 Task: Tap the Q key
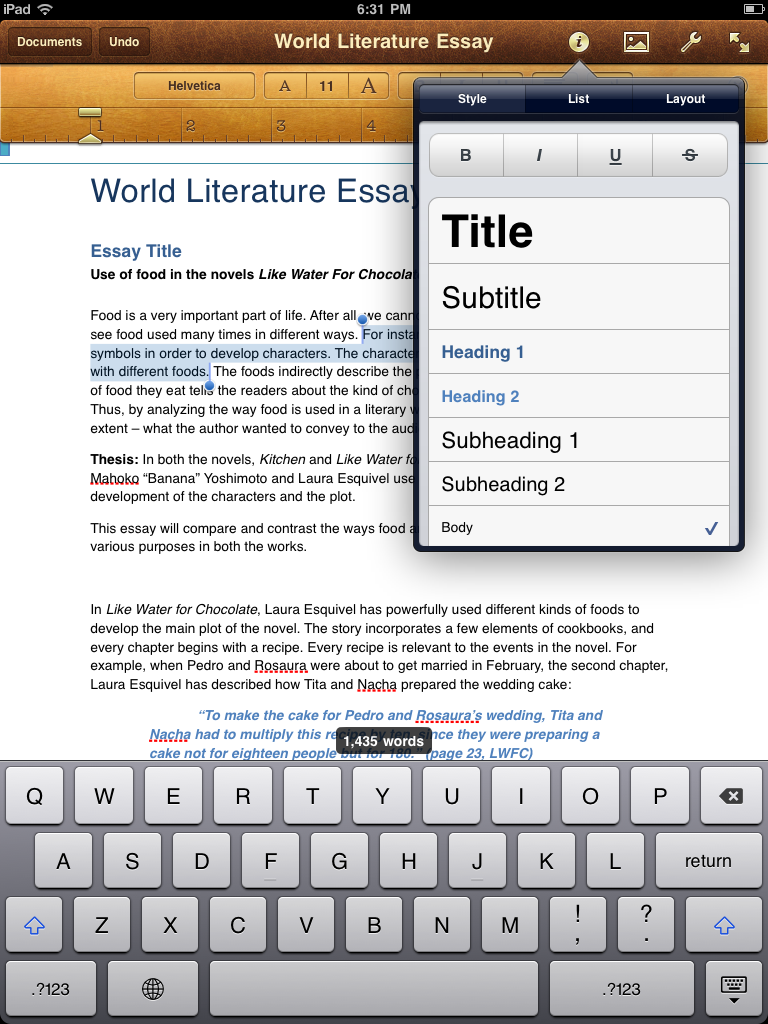(x=35, y=796)
